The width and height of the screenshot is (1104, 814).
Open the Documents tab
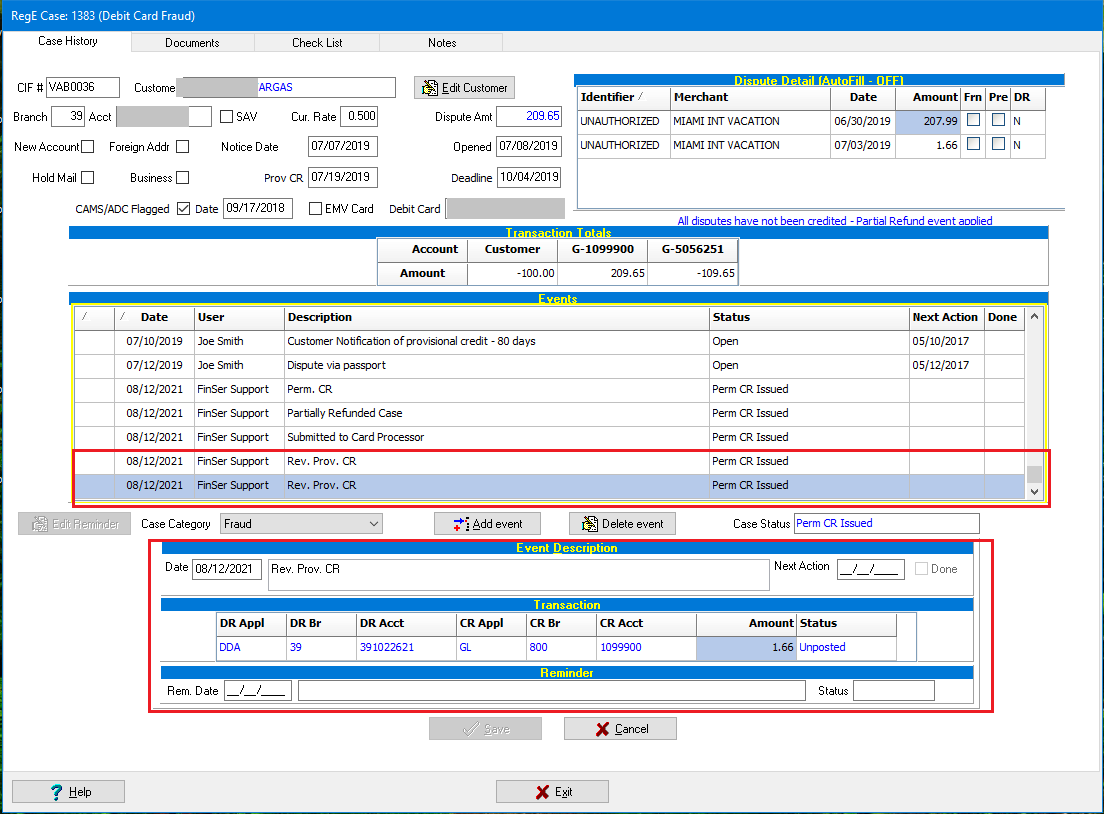tap(192, 43)
